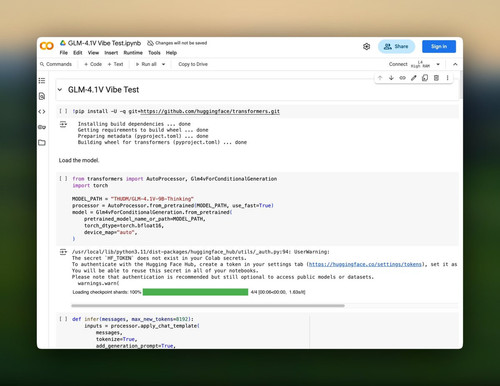Click the Share button
The width and height of the screenshot is (500, 386).
396,46
